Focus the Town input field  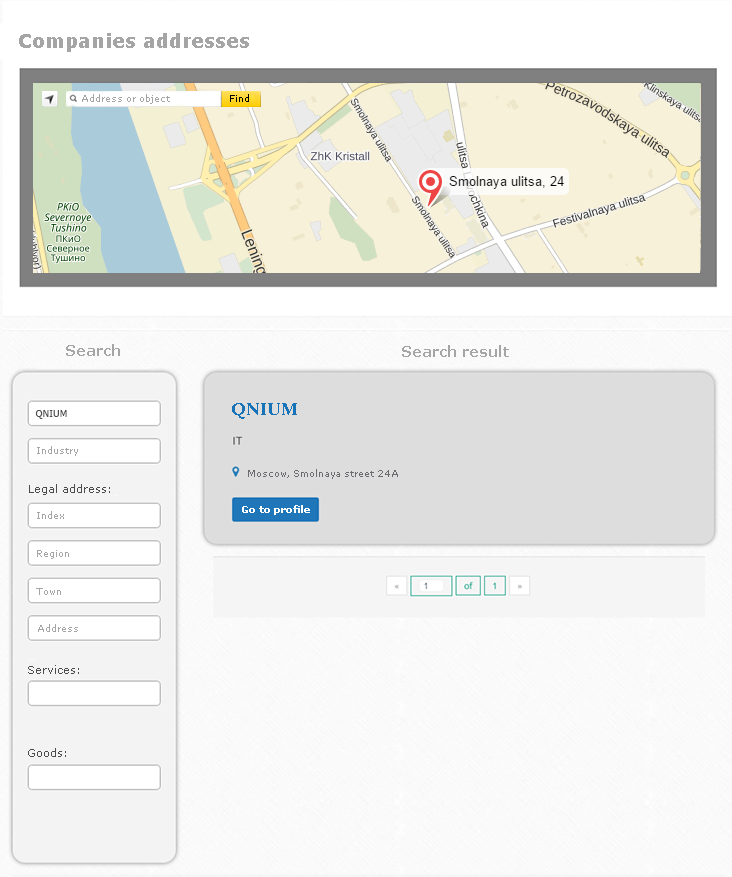pyautogui.click(x=94, y=591)
